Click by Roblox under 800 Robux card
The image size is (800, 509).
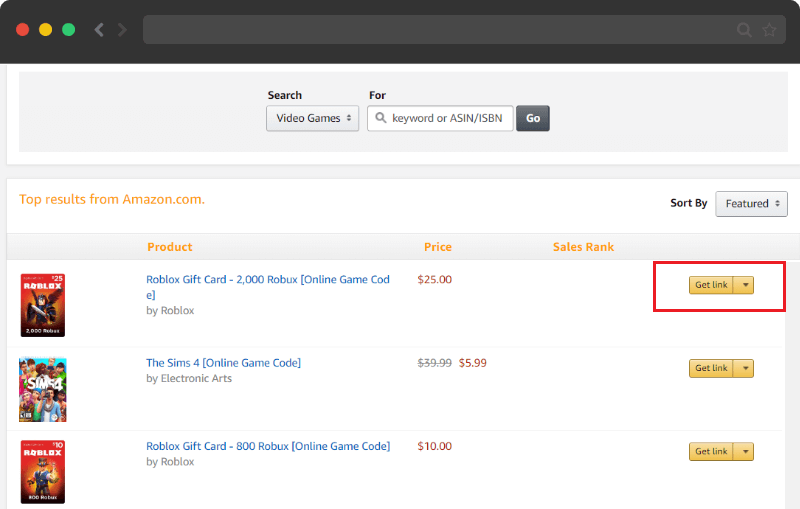[x=170, y=462]
